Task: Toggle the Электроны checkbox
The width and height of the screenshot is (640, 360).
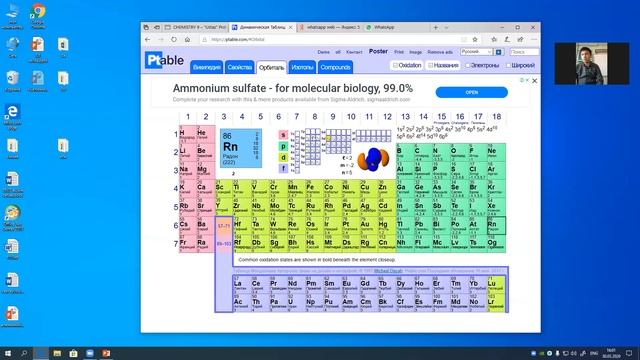Action: [468, 65]
